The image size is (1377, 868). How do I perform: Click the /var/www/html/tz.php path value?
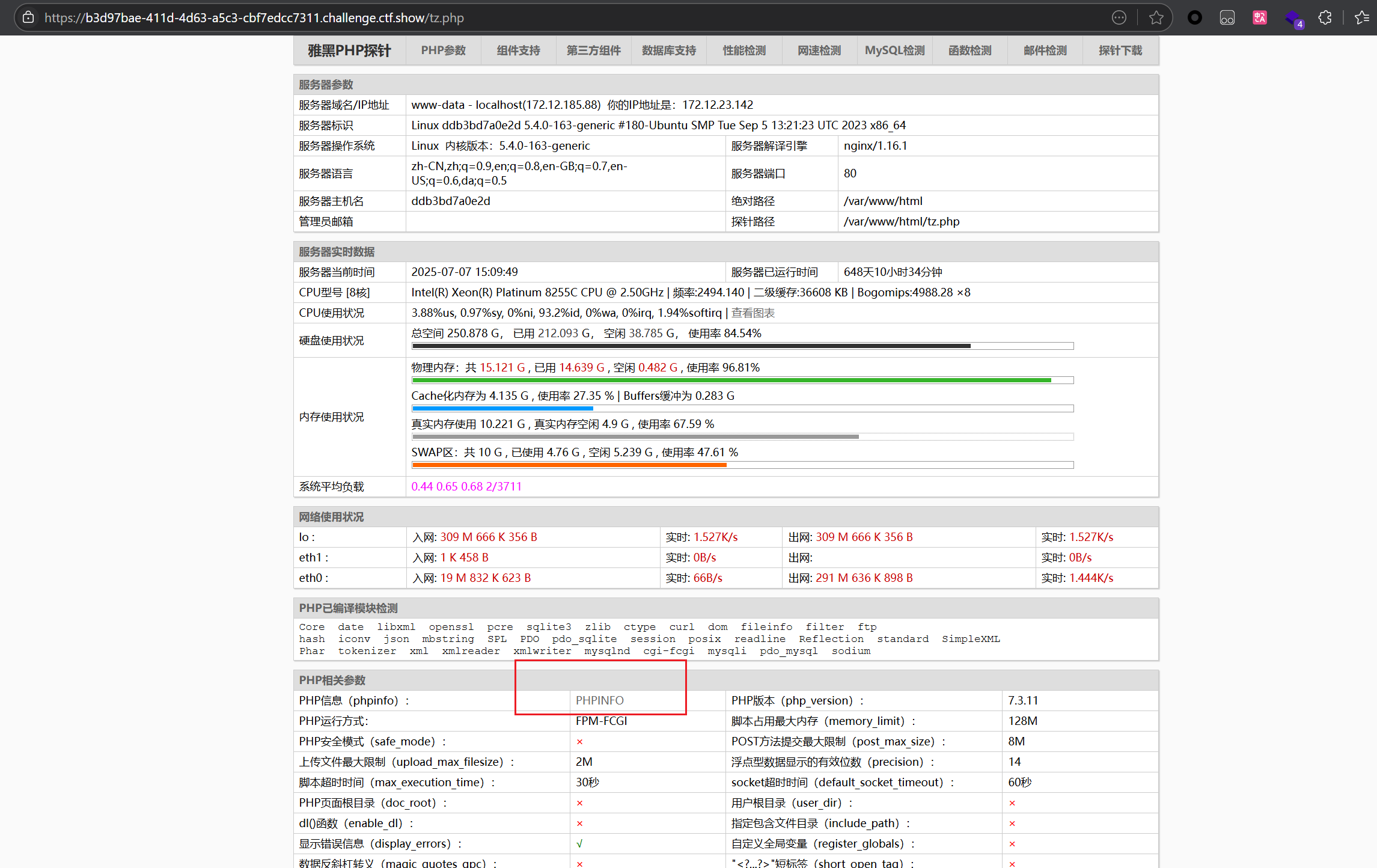point(901,221)
